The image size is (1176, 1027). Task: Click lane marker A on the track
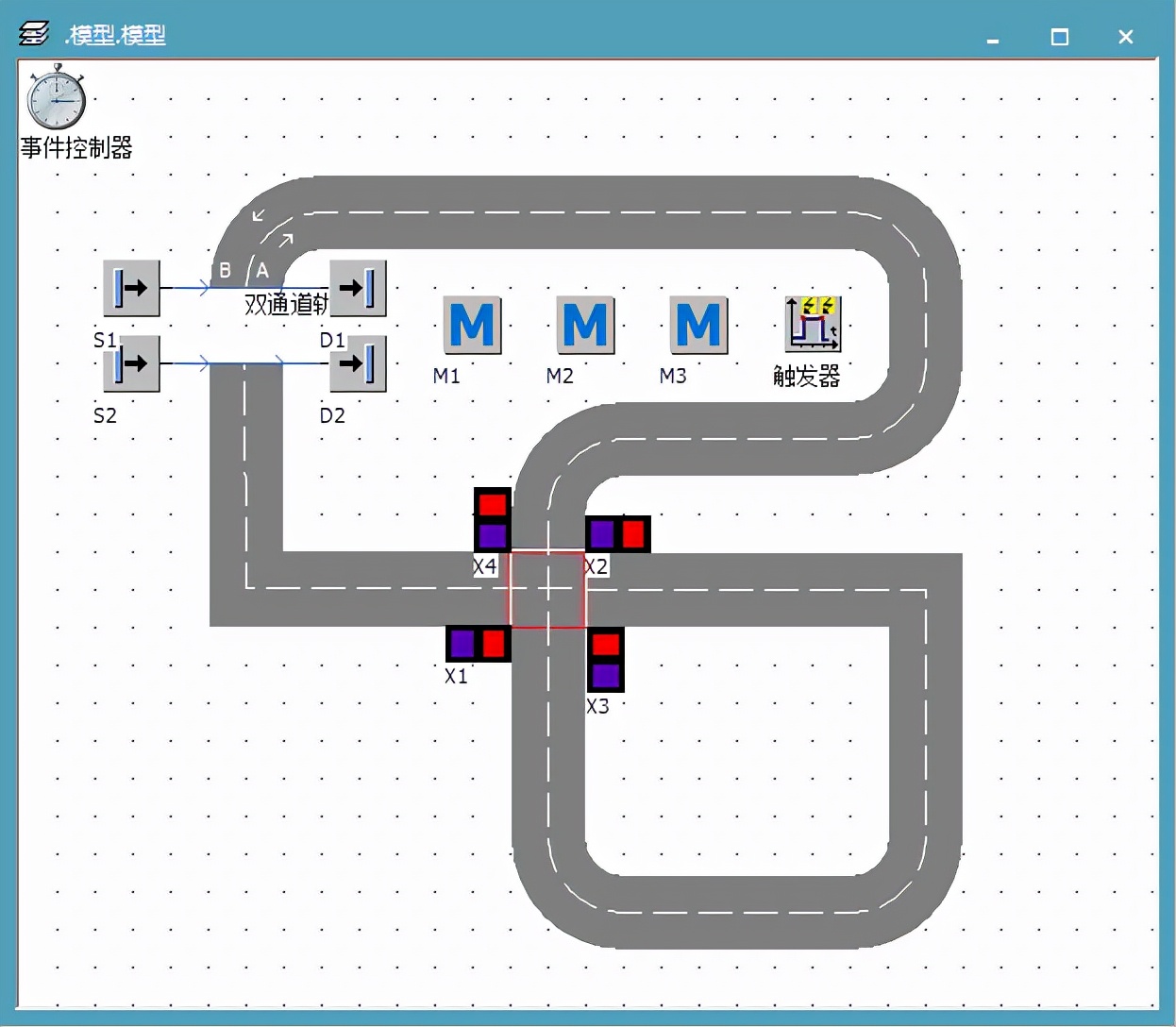pos(262,271)
